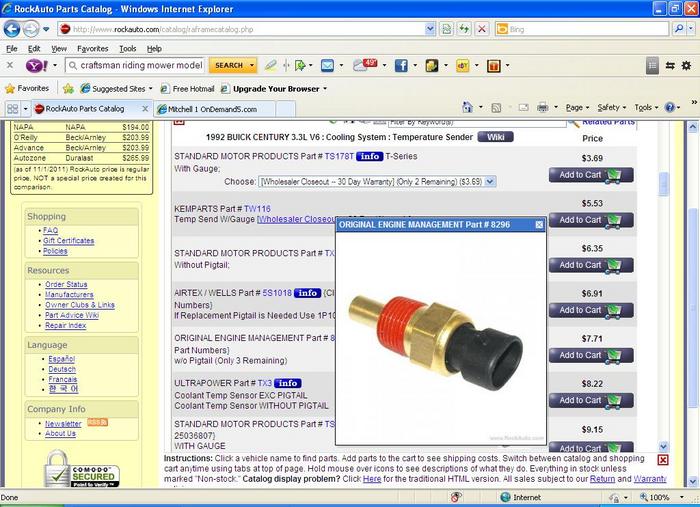Click the catalog frame scrollbar down arrow
The height and width of the screenshot is (507, 700).
click(x=663, y=446)
